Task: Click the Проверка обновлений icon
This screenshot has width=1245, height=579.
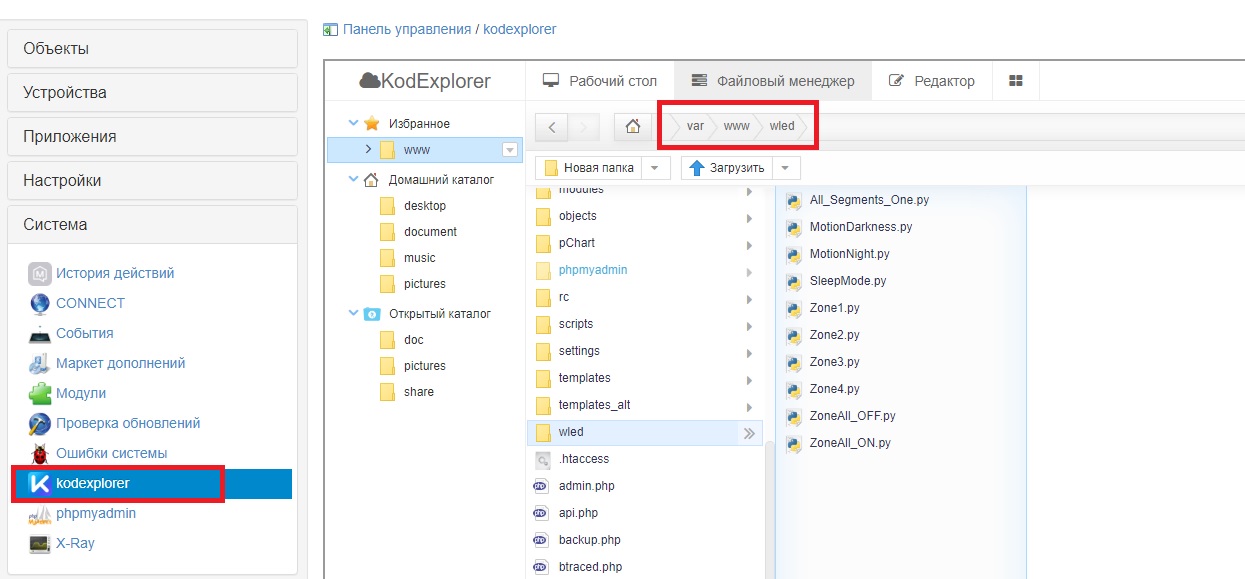Action: (x=39, y=423)
